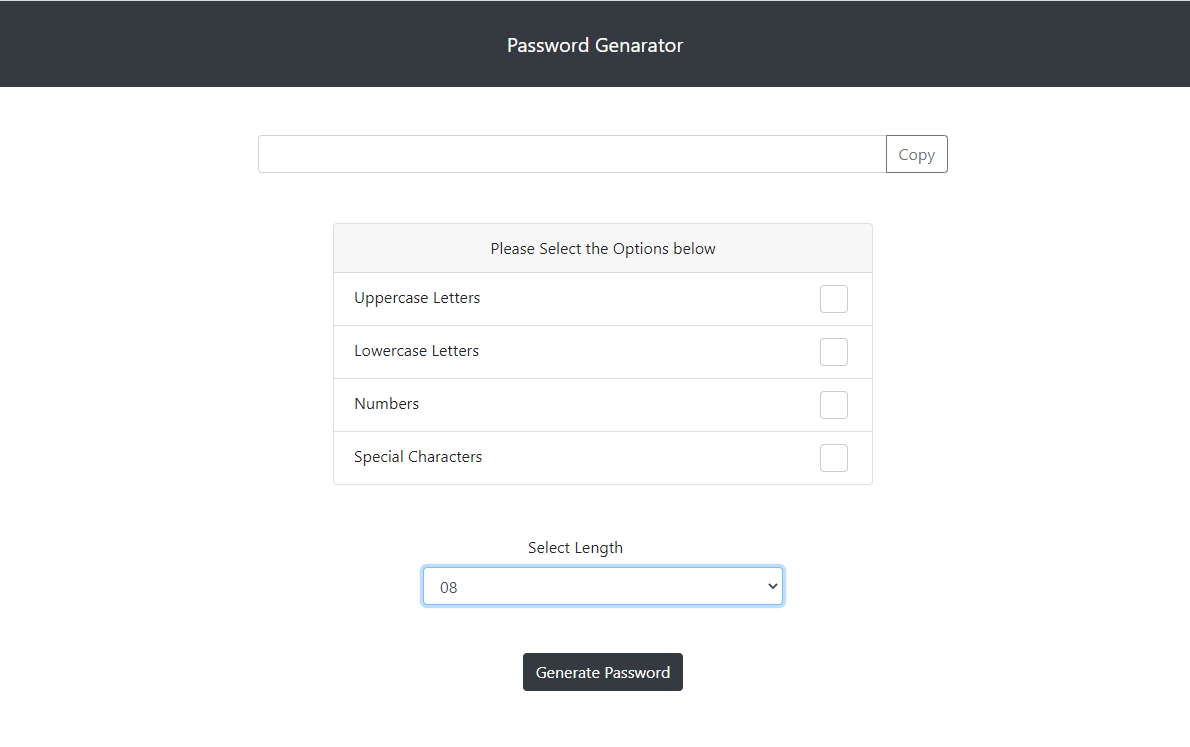The height and width of the screenshot is (747, 1190).
Task: Click the 08 value in length selector
Action: pyautogui.click(x=449, y=588)
